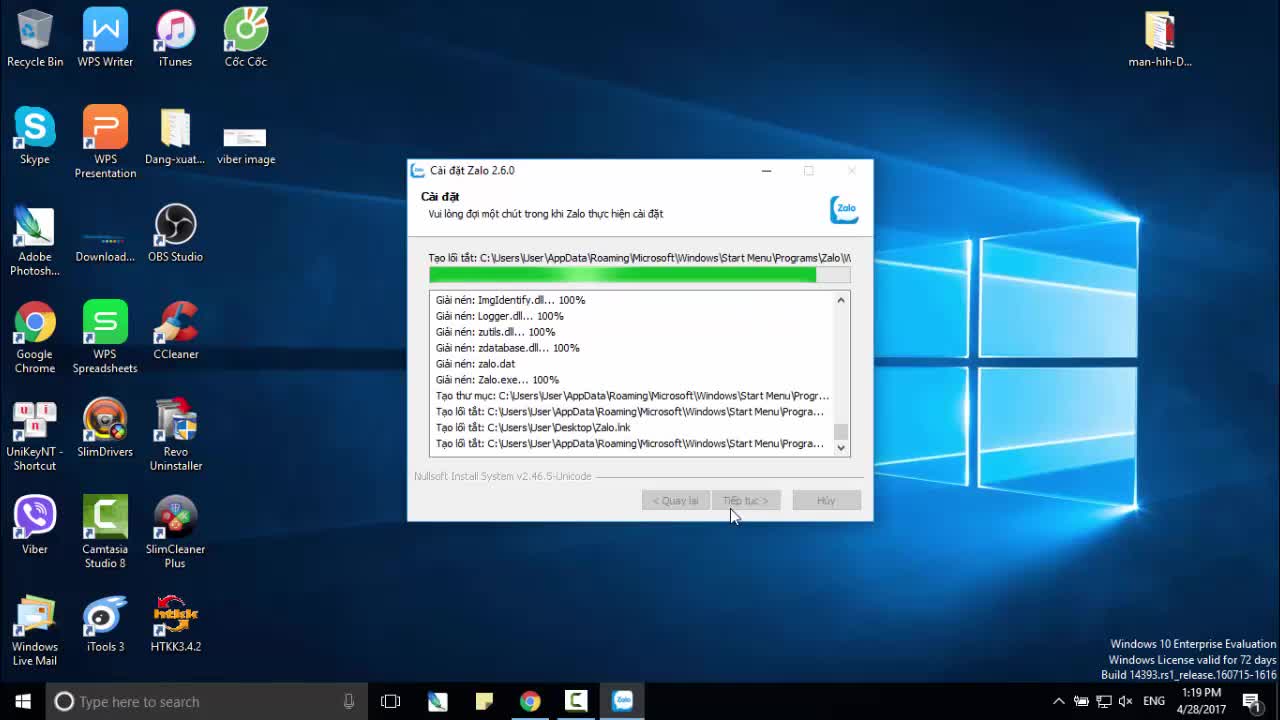Image resolution: width=1280 pixels, height=720 pixels.
Task: Click the taskbar search box
Action: click(205, 702)
